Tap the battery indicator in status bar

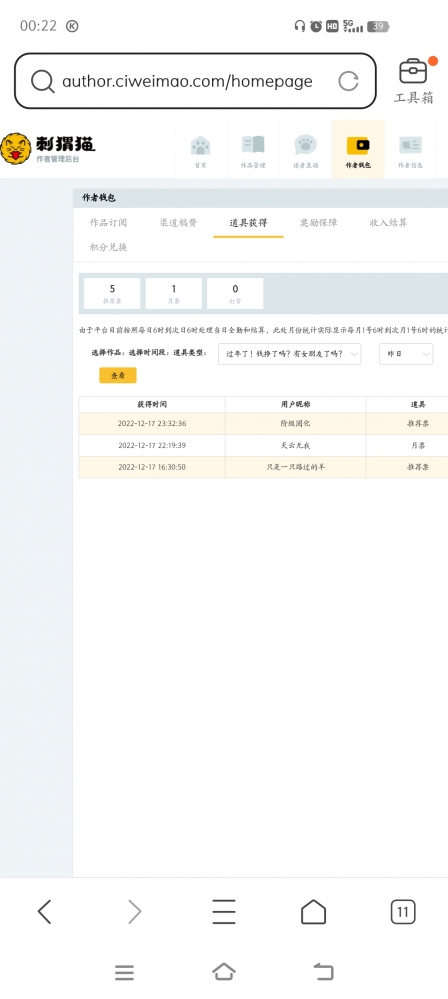point(378,26)
